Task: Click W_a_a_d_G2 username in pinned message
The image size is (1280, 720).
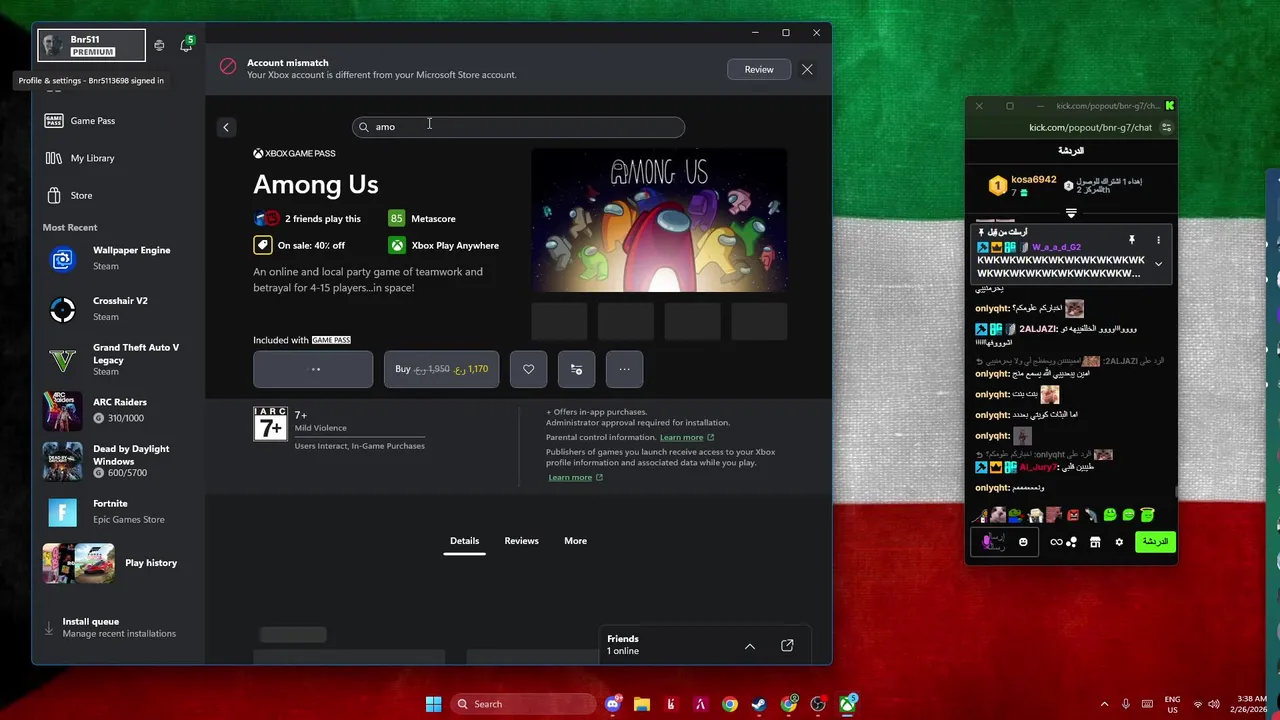Action: pos(1056,247)
